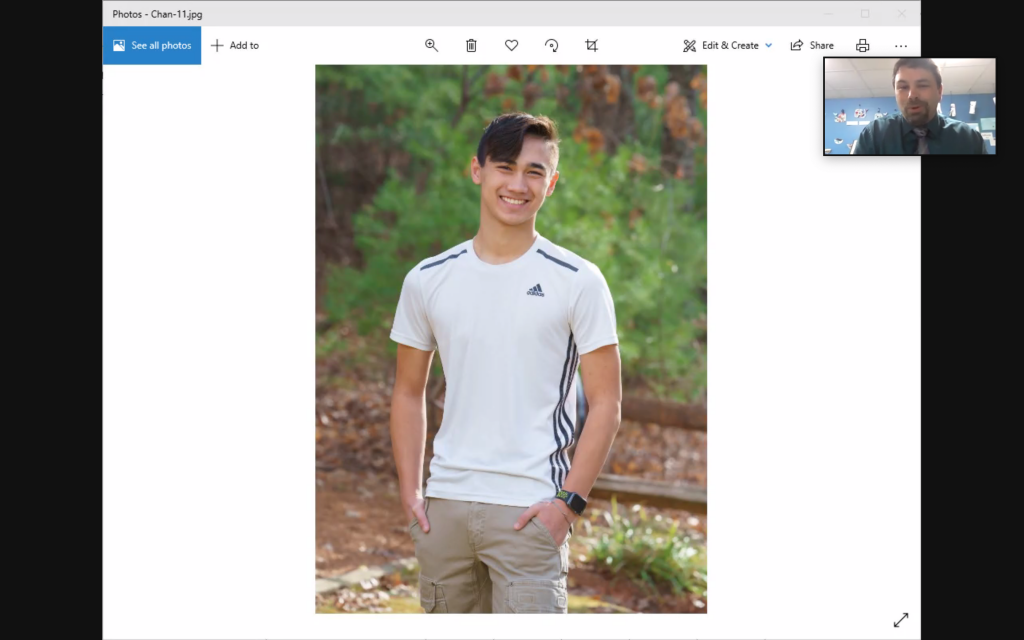The height and width of the screenshot is (640, 1024).
Task: Select the crop tool icon
Action: [x=591, y=45]
